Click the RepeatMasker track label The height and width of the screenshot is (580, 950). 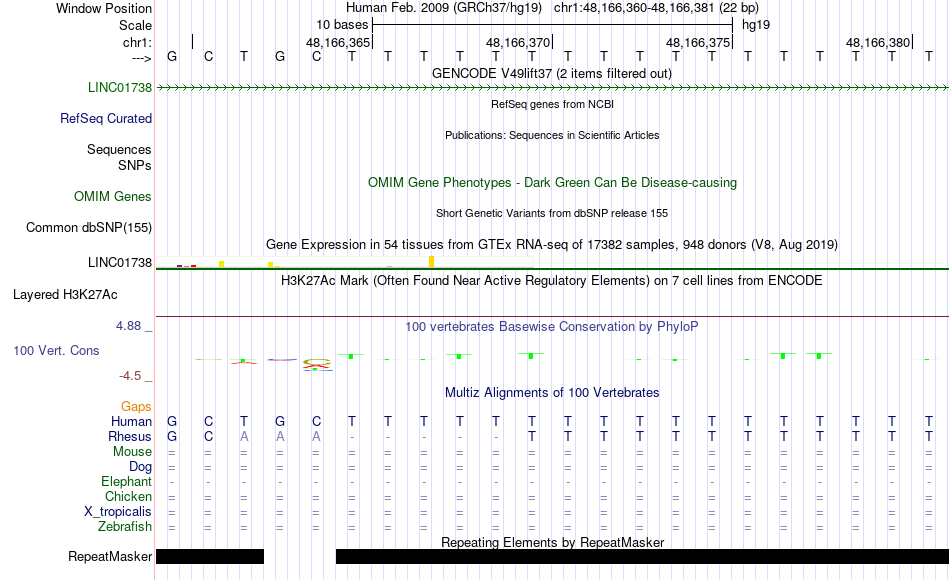click(x=110, y=556)
